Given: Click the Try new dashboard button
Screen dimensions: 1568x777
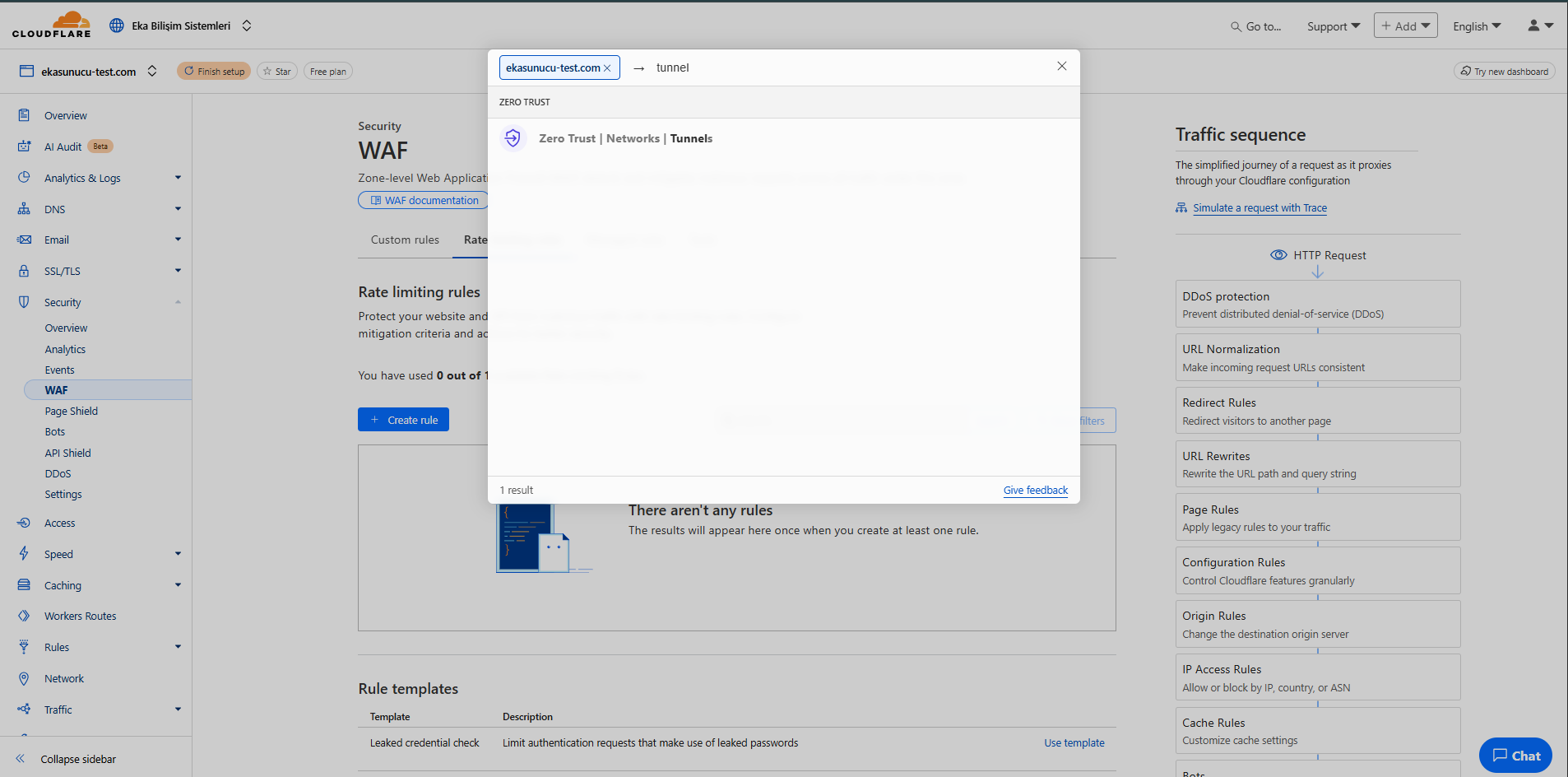Looking at the screenshot, I should click(x=1504, y=72).
